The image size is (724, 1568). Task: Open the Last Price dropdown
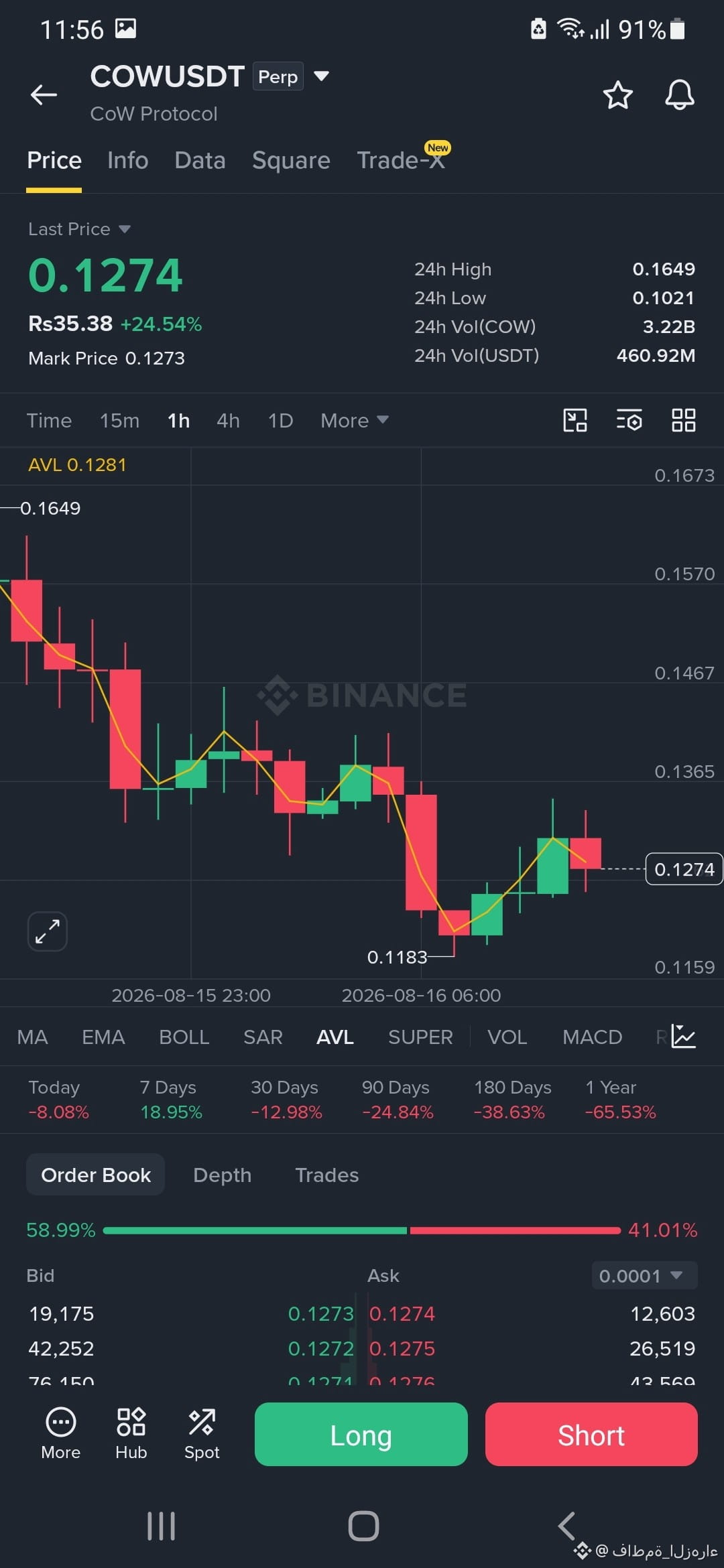coord(79,229)
